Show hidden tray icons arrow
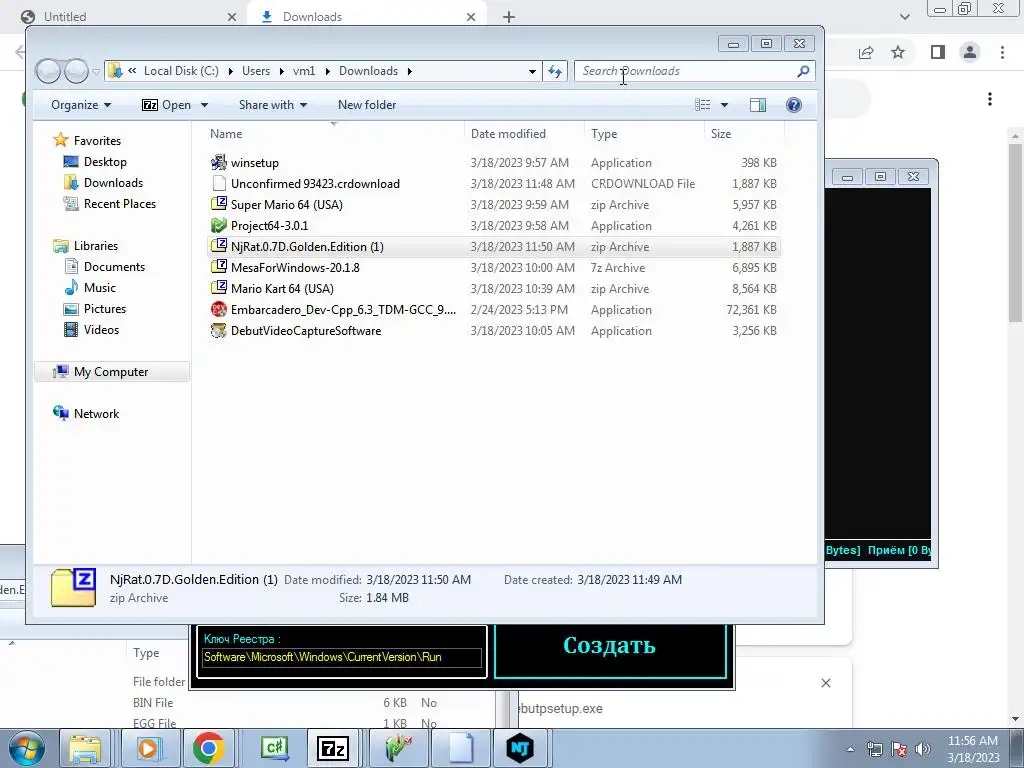This screenshot has width=1024, height=768. click(850, 749)
